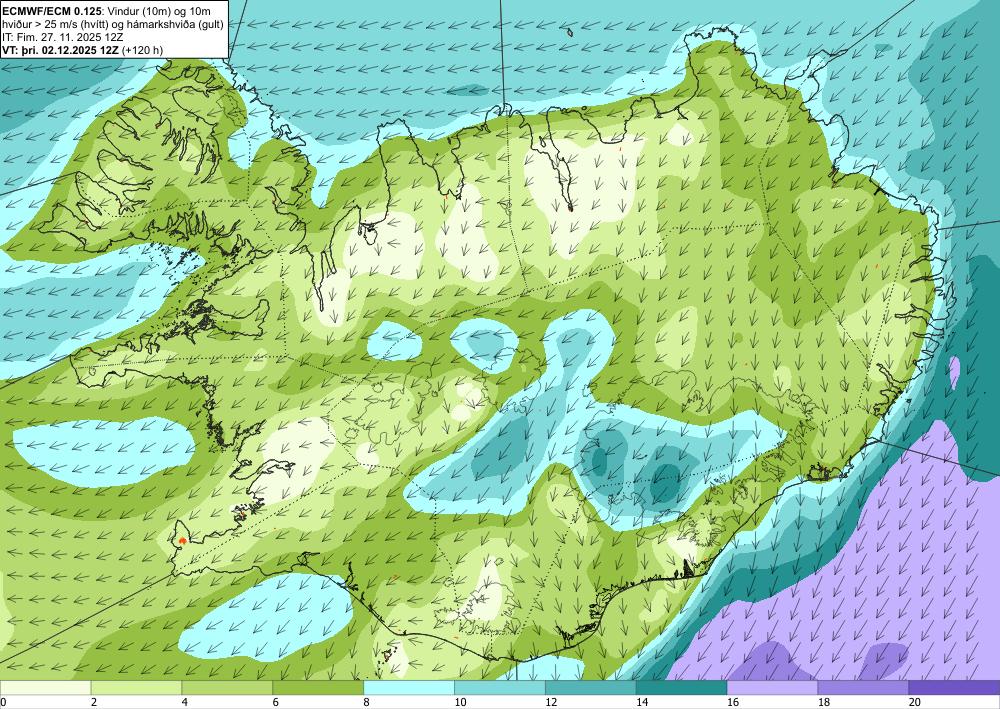This screenshot has width=1000, height=709.
Task: Click the "VT: þri. 02.12.2025 12Z" valid time
Action: [x=60, y=50]
